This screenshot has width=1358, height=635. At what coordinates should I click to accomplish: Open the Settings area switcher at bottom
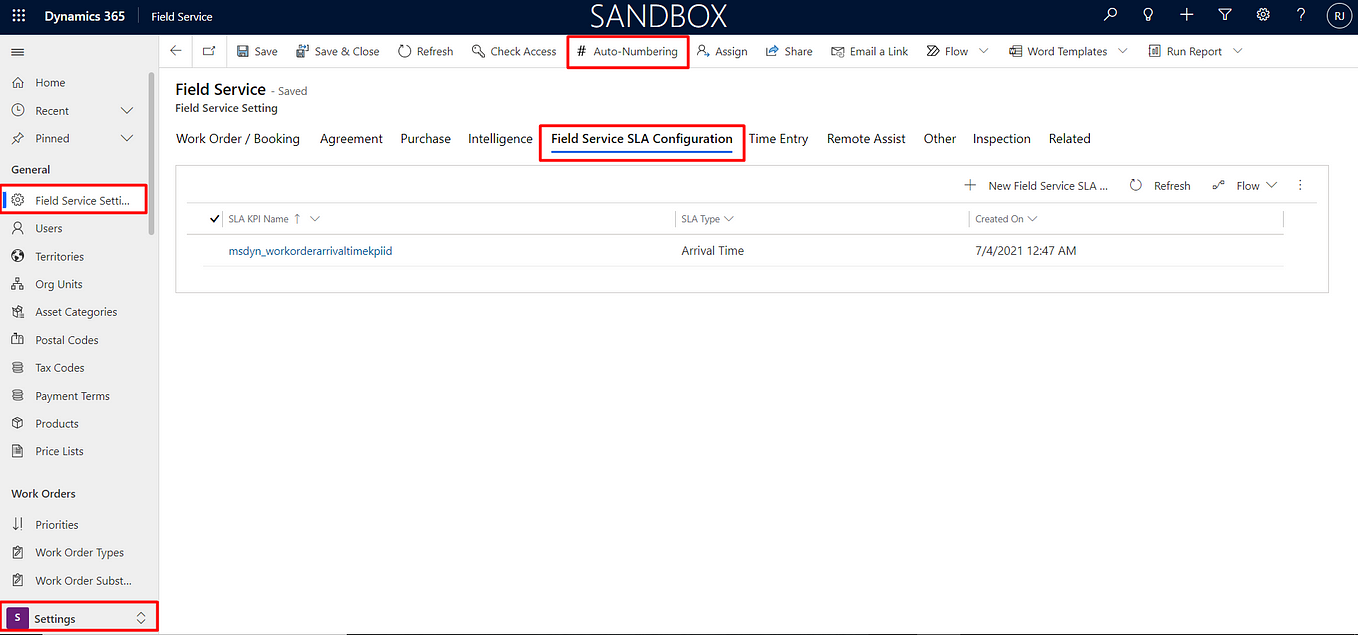(x=78, y=618)
